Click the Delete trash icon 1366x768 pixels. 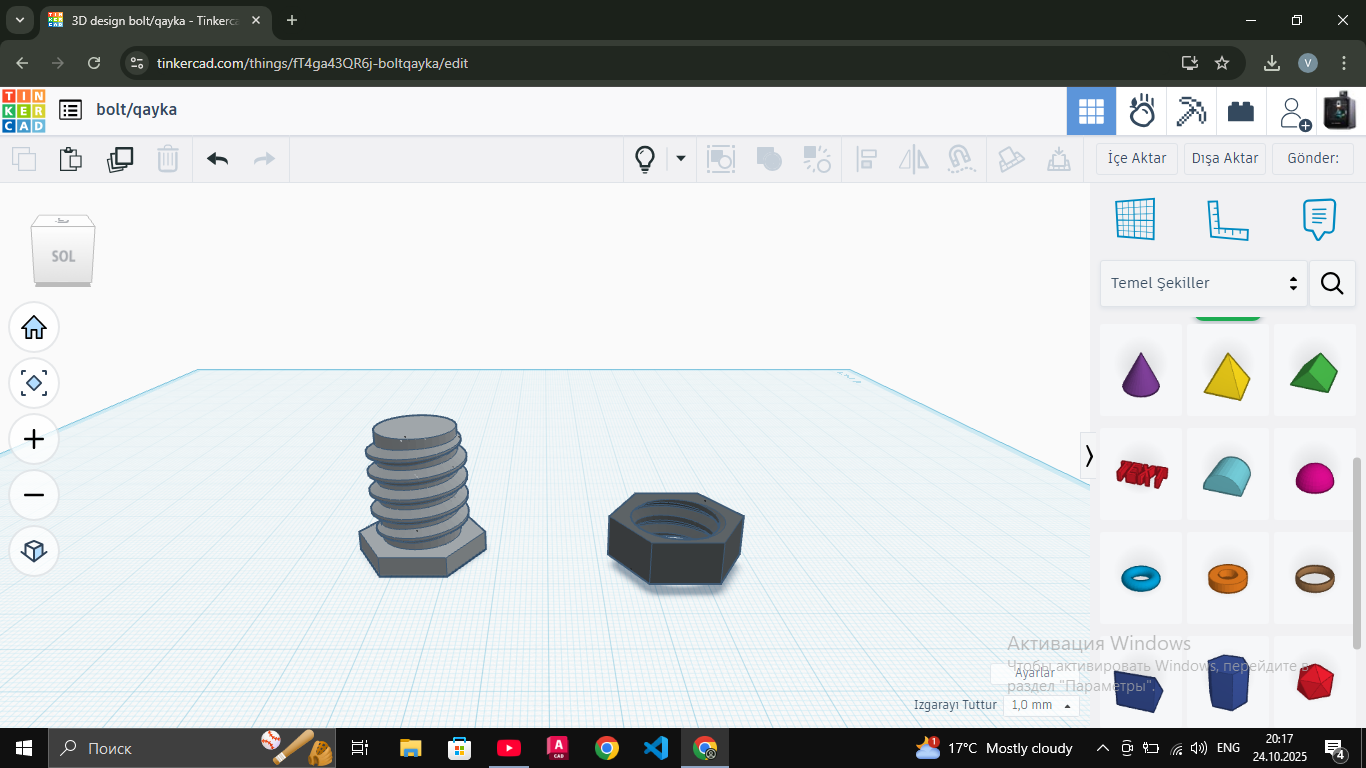(x=168, y=159)
